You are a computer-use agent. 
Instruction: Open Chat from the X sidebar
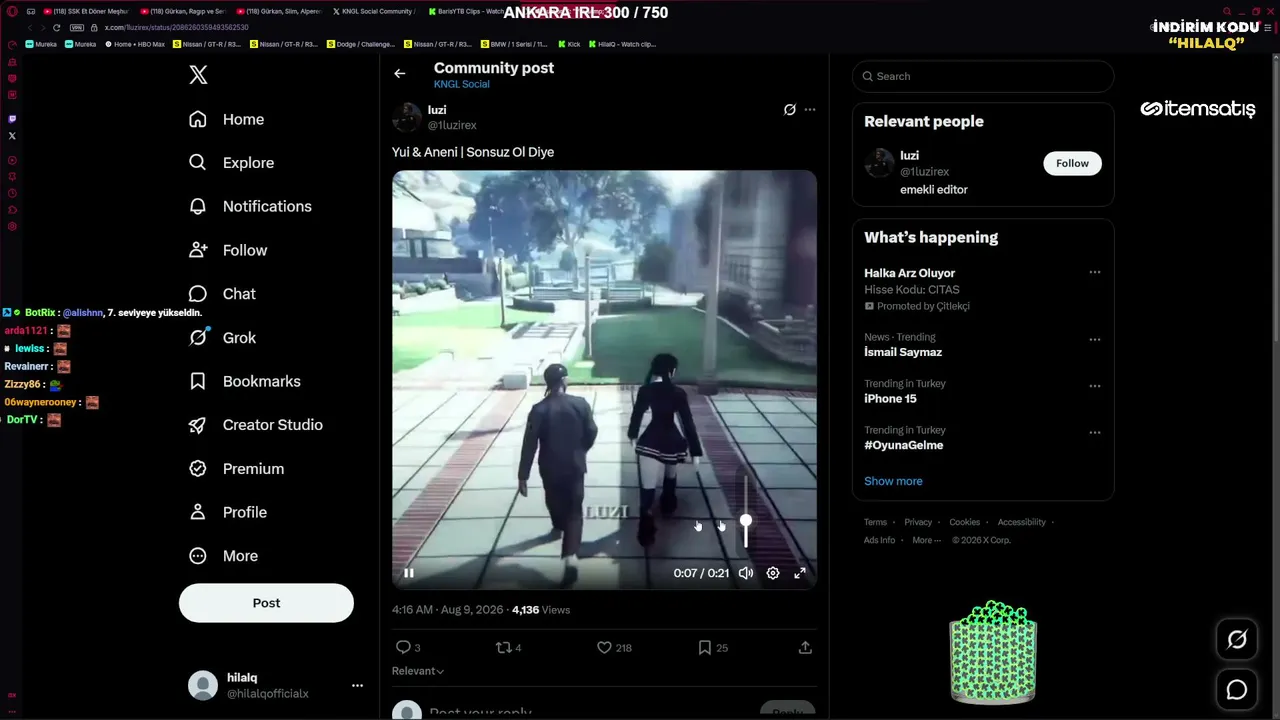[222, 294]
